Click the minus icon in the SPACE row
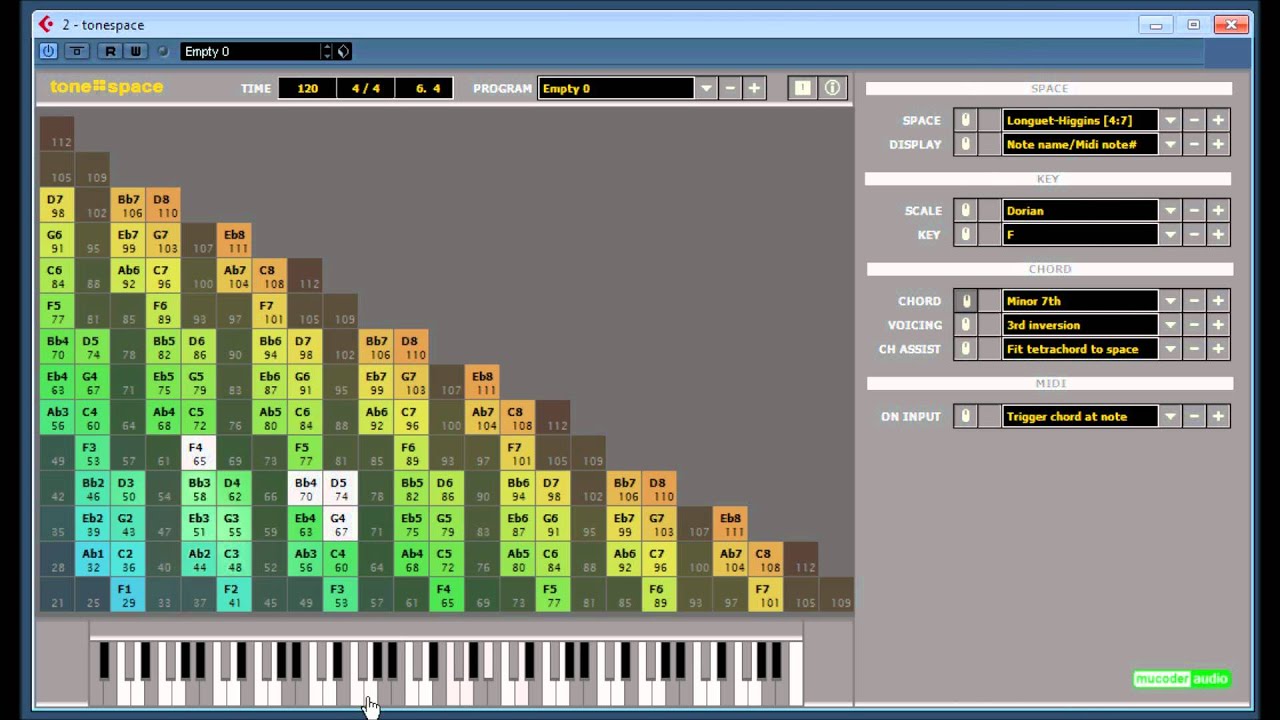The image size is (1280, 720). 1194,120
